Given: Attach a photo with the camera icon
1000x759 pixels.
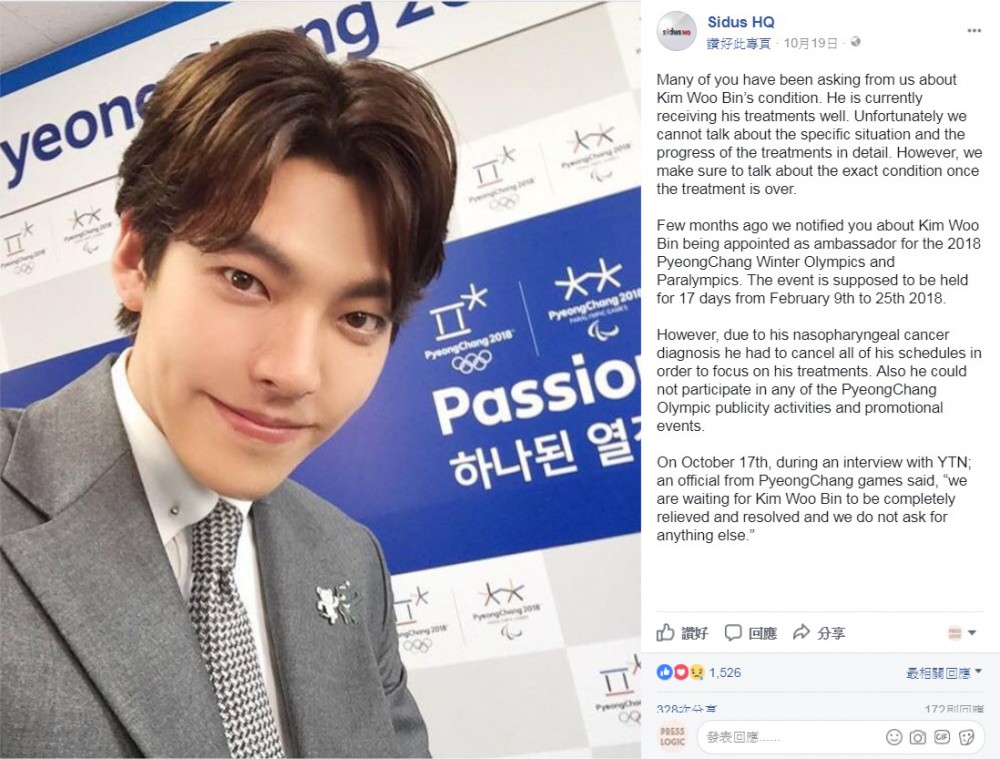Looking at the screenshot, I should [x=918, y=737].
